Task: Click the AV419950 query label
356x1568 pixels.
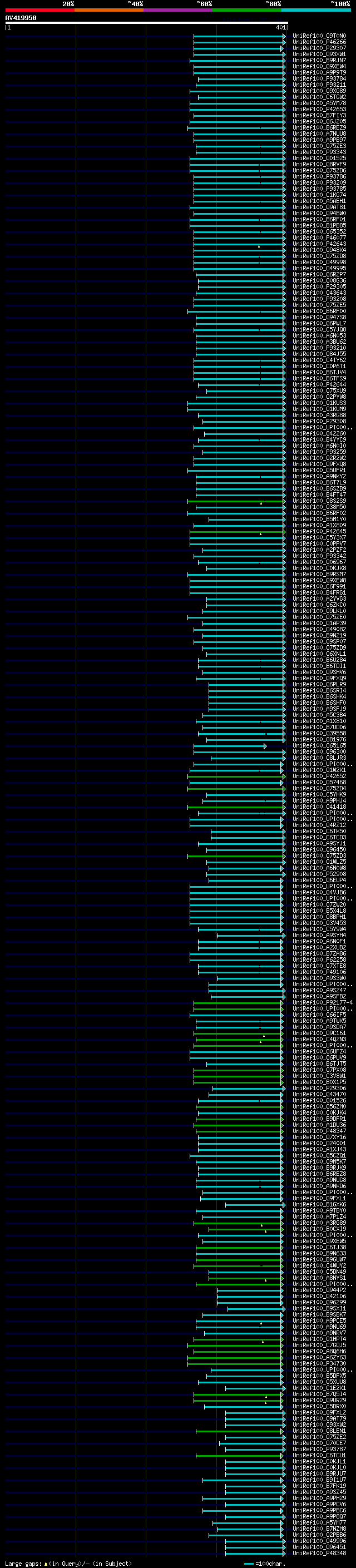Action: 21,18
